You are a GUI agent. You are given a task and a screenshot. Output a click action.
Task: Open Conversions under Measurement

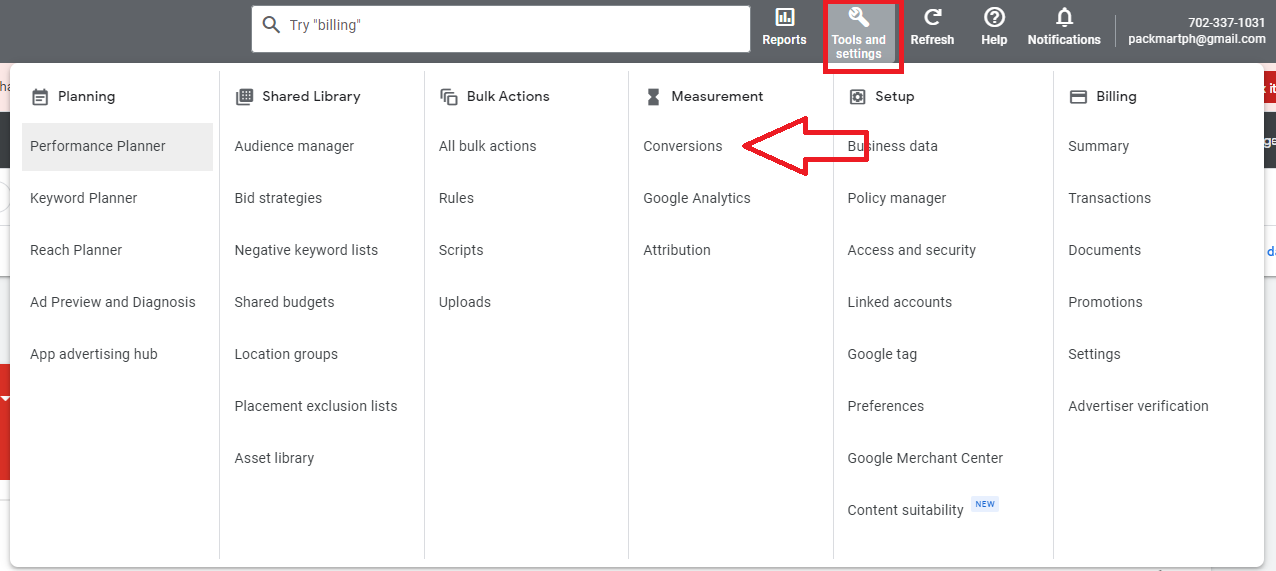point(683,146)
